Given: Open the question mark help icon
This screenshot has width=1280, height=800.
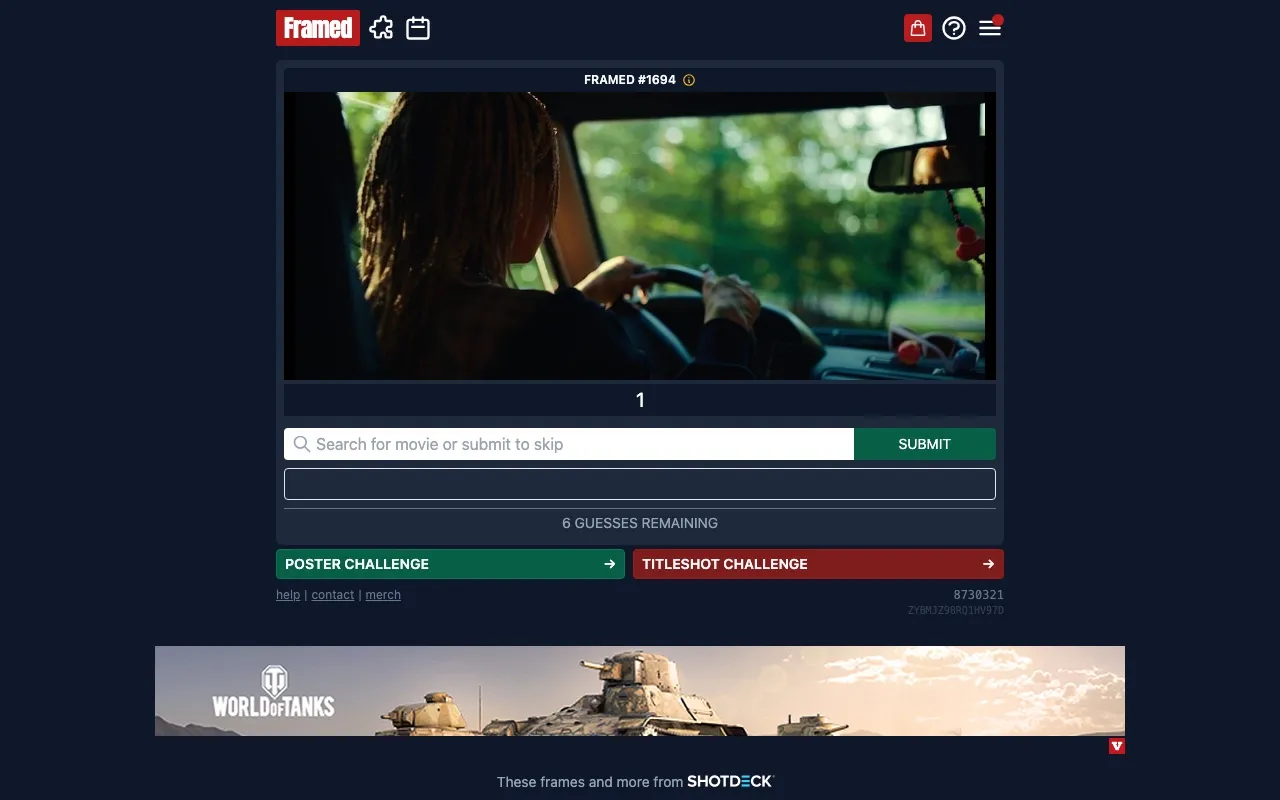Looking at the screenshot, I should [954, 28].
